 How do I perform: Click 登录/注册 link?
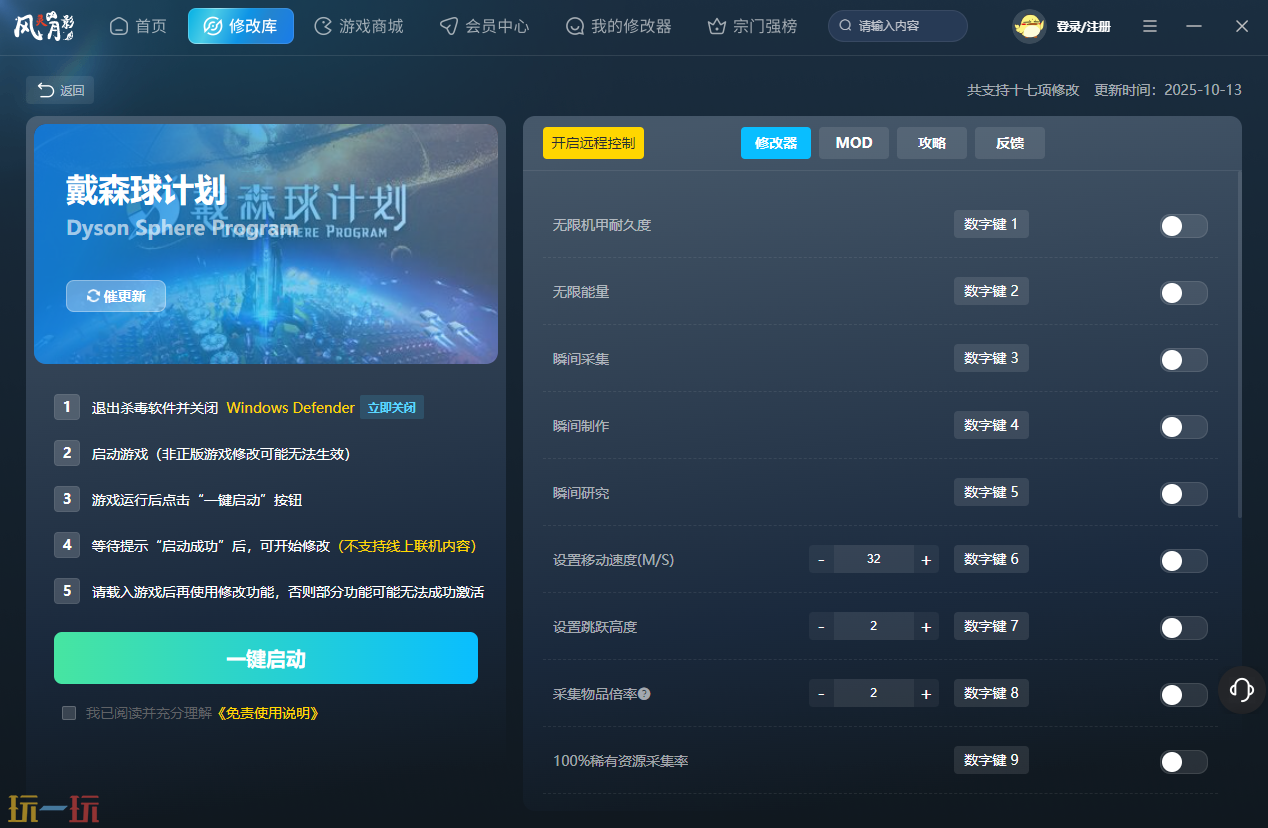point(1083,27)
